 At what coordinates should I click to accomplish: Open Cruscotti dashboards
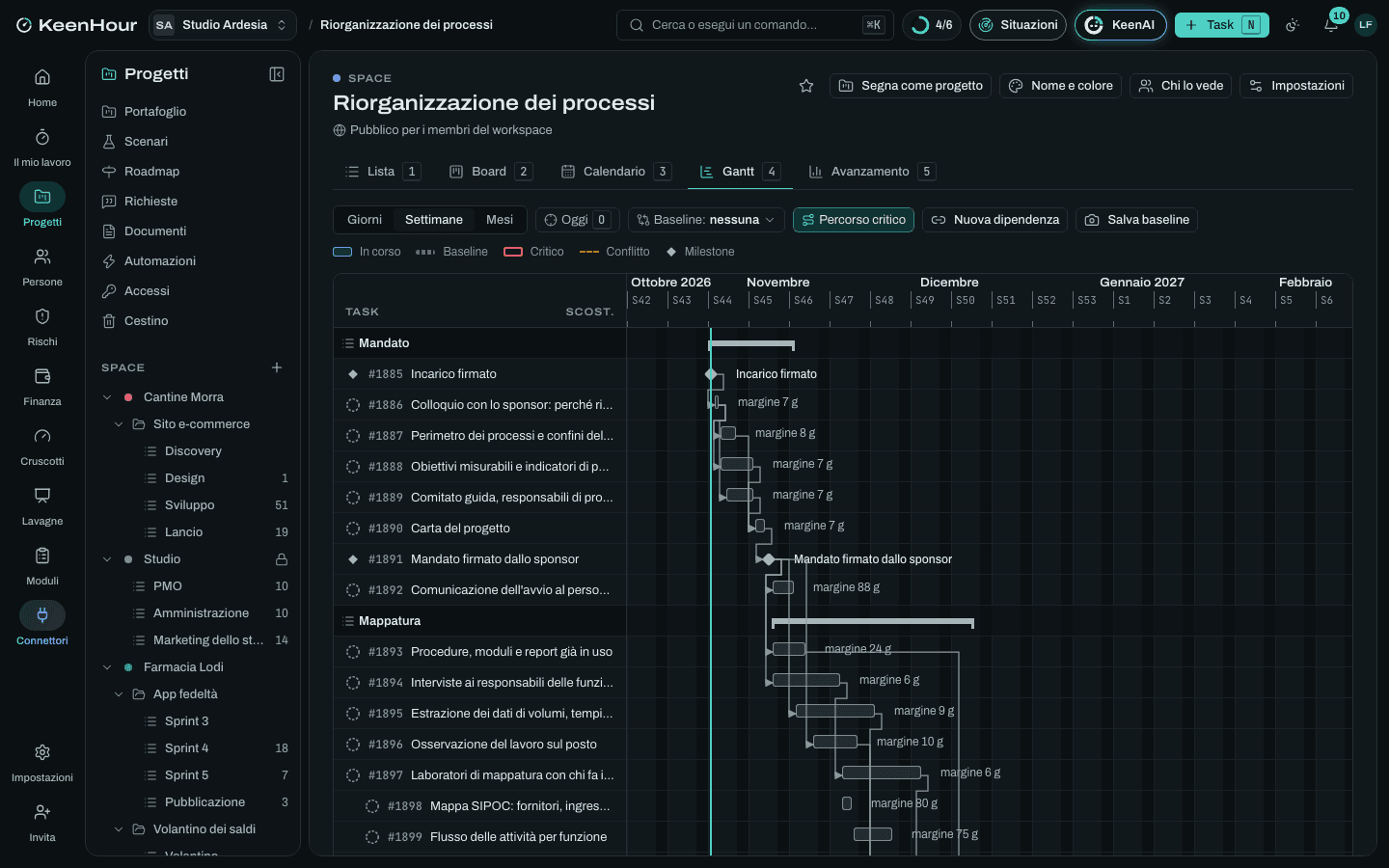coord(42,446)
